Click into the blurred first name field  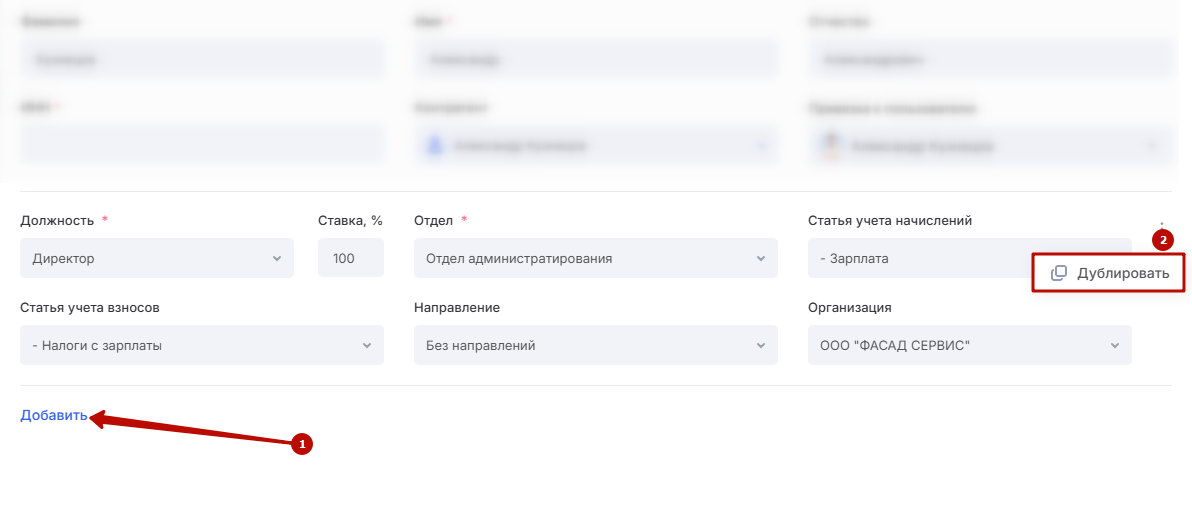[x=595, y=59]
